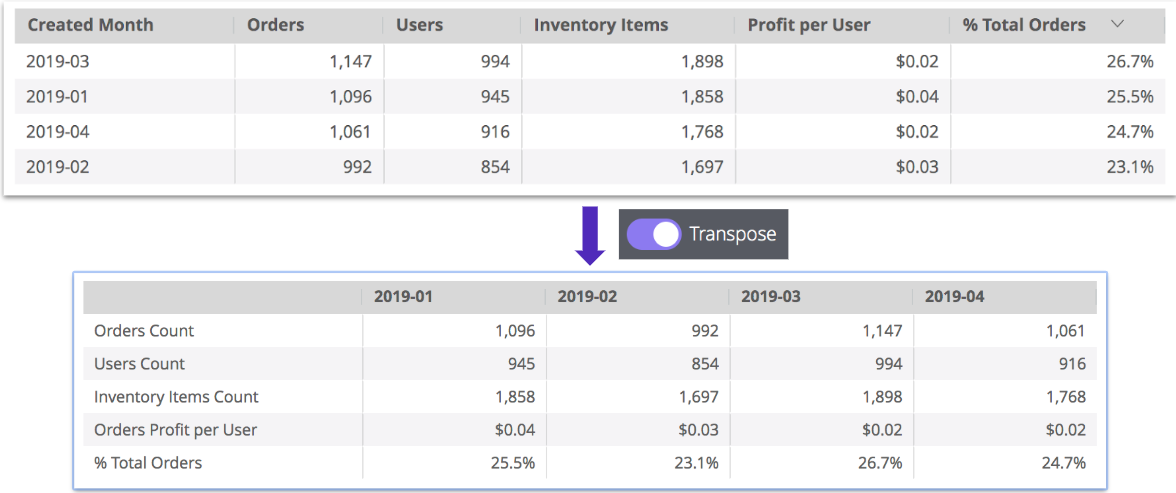Click the % Total Orders header text

[1023, 25]
